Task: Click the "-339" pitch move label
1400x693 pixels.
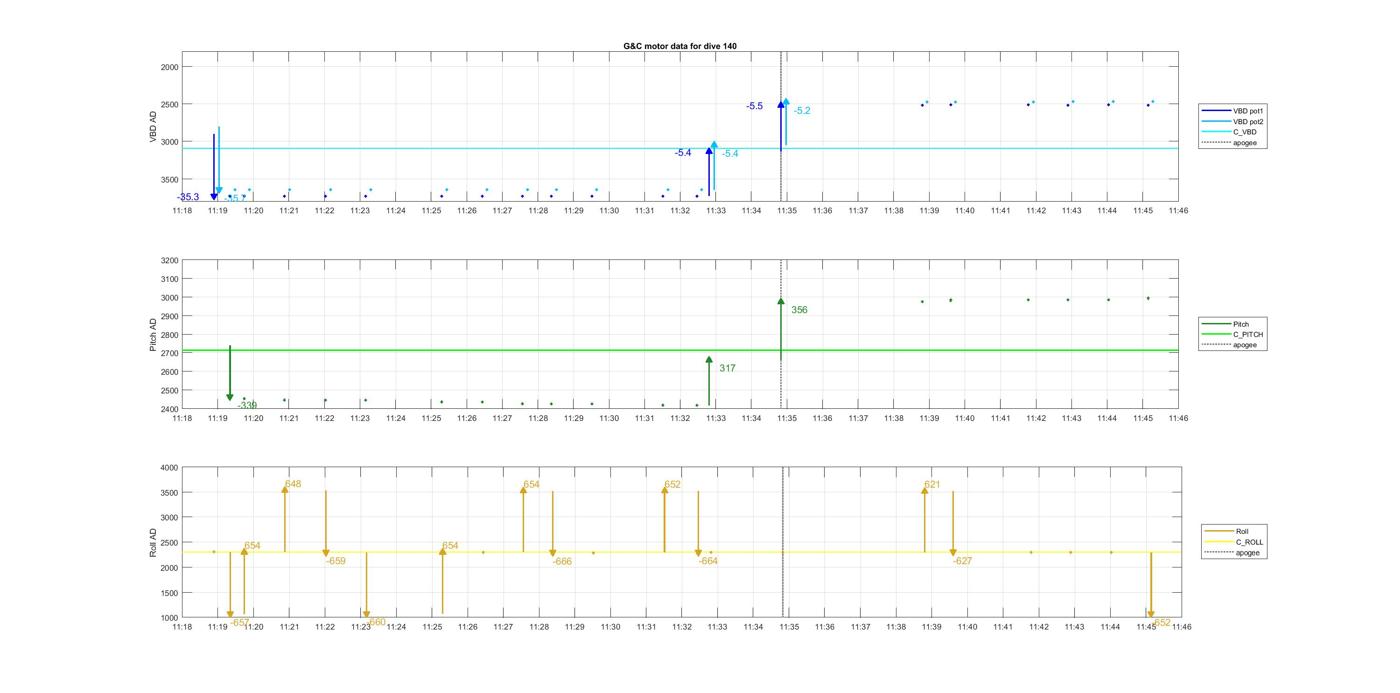Action: pos(247,405)
